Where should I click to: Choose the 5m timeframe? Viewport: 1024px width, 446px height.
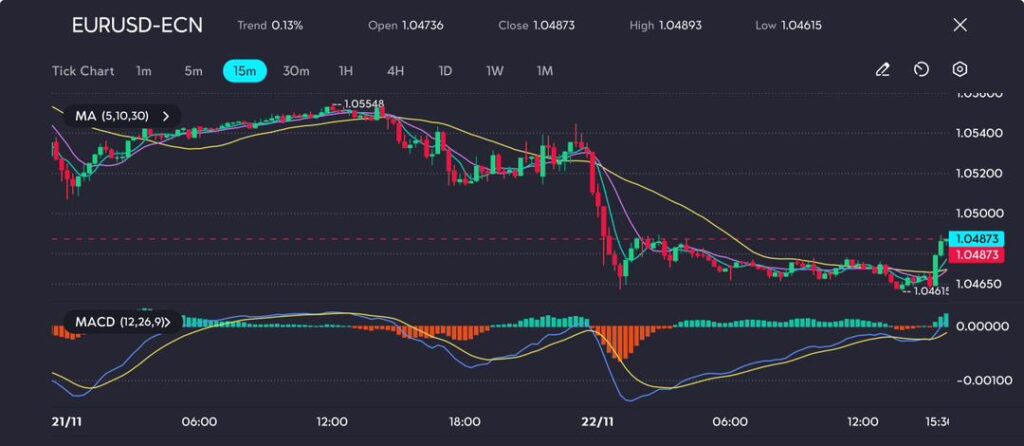[193, 71]
